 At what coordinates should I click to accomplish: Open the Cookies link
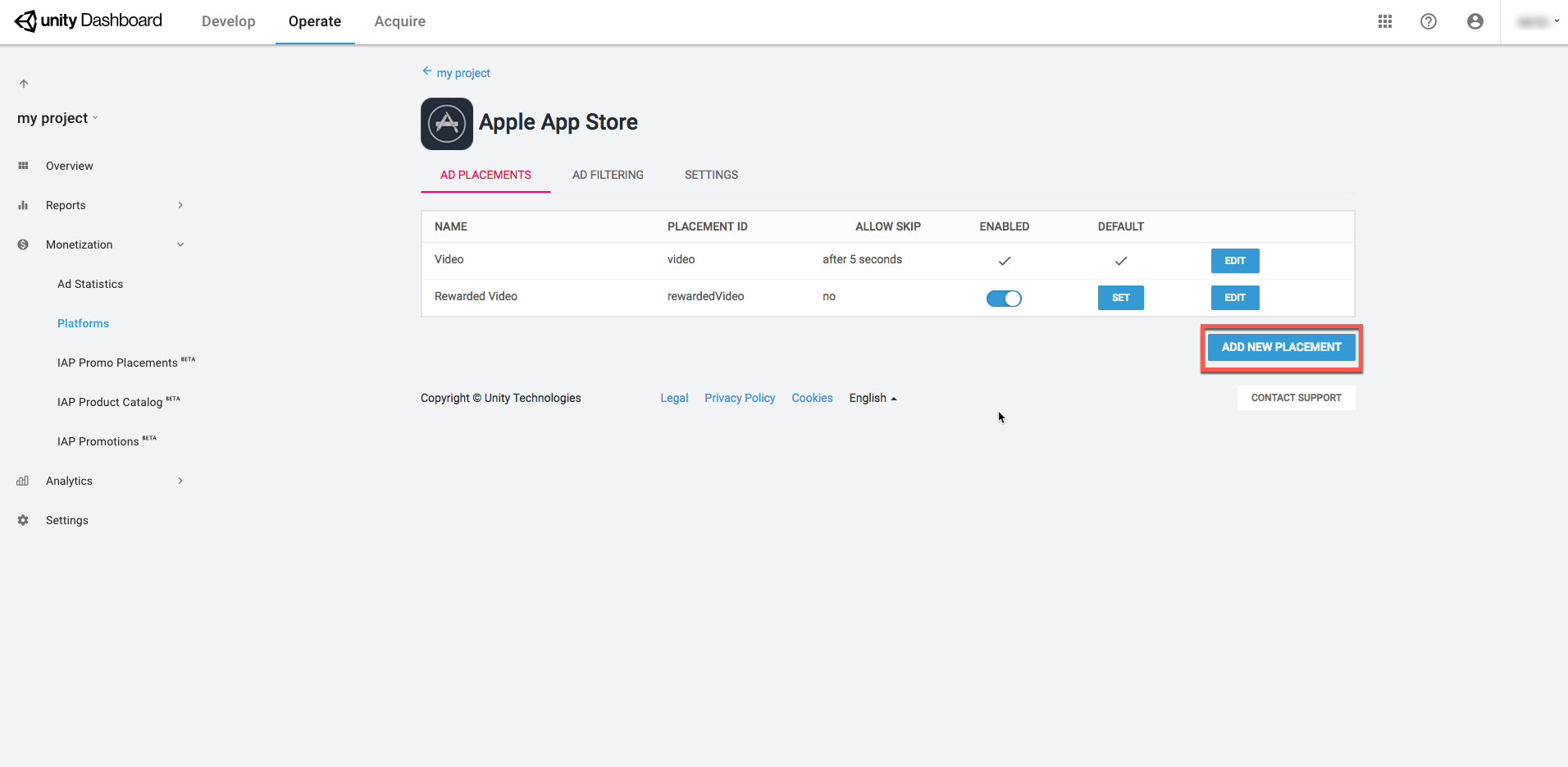(x=812, y=398)
